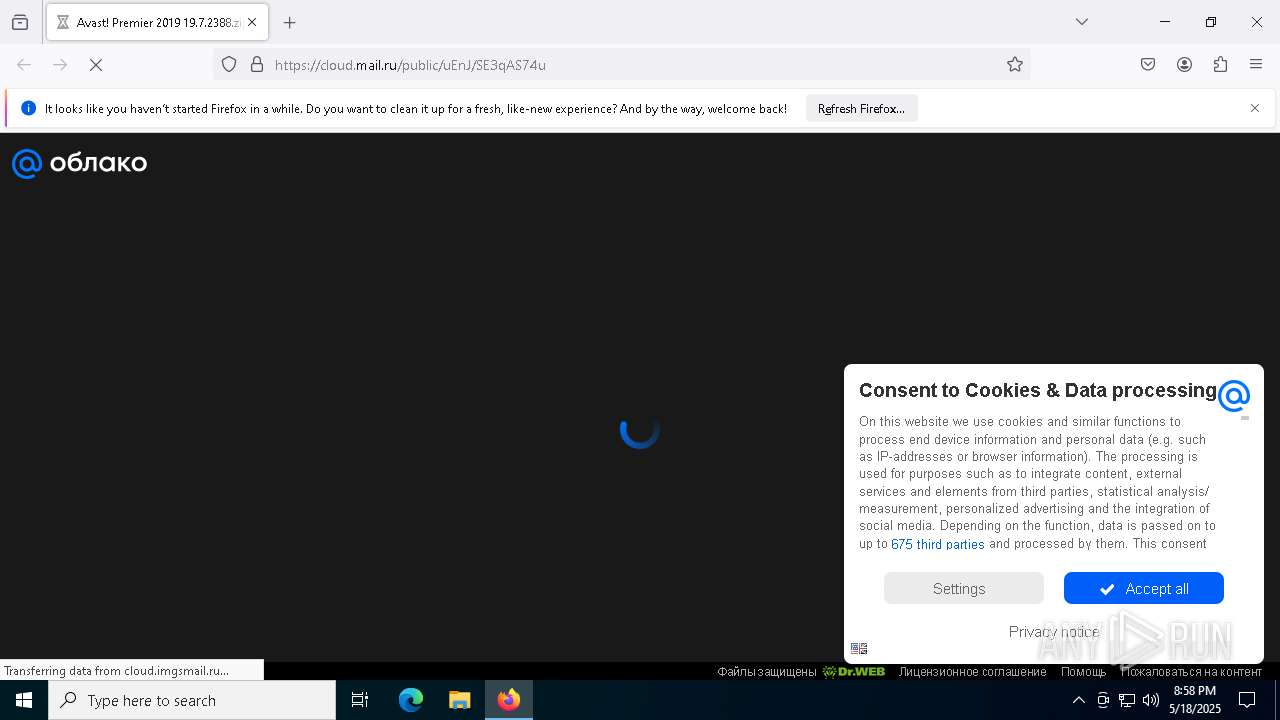The image size is (1280, 720).
Task: Click the Mail.ru @ logo in consent dialog
Action: click(1234, 395)
